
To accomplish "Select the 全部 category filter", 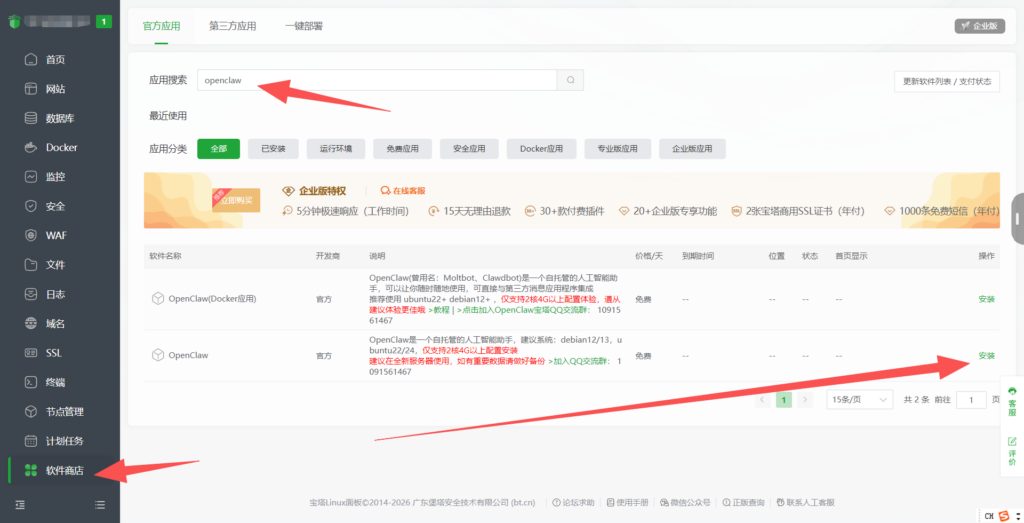I will (x=219, y=149).
